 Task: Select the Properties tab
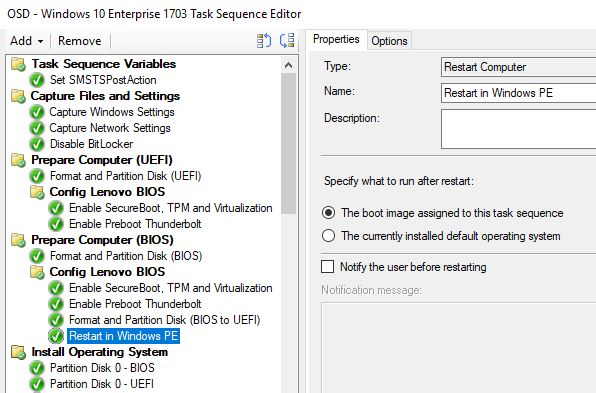point(336,39)
